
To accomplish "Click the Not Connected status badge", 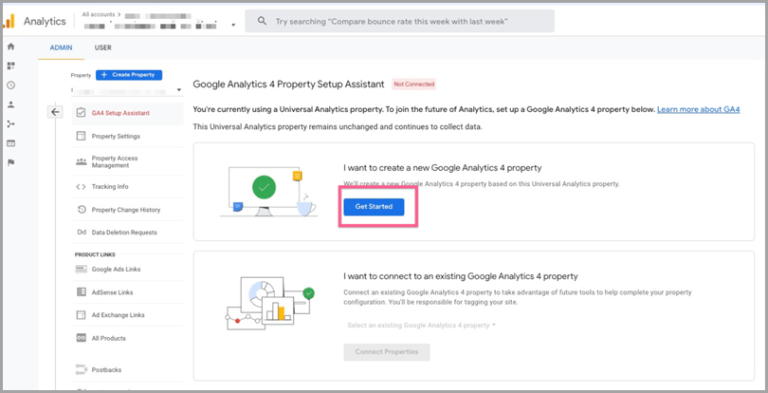I will tap(414, 84).
